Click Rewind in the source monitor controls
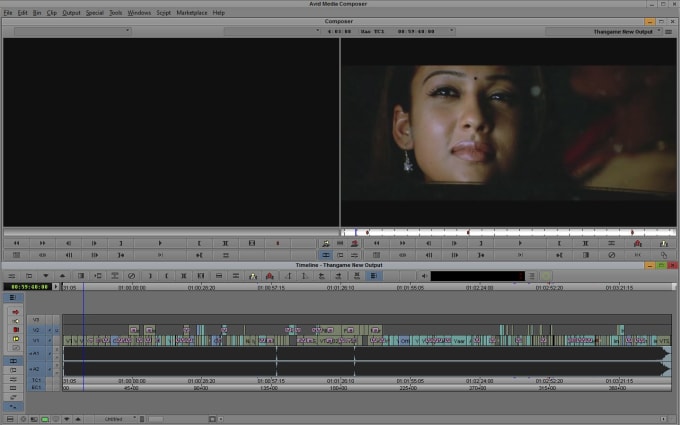 [16, 243]
